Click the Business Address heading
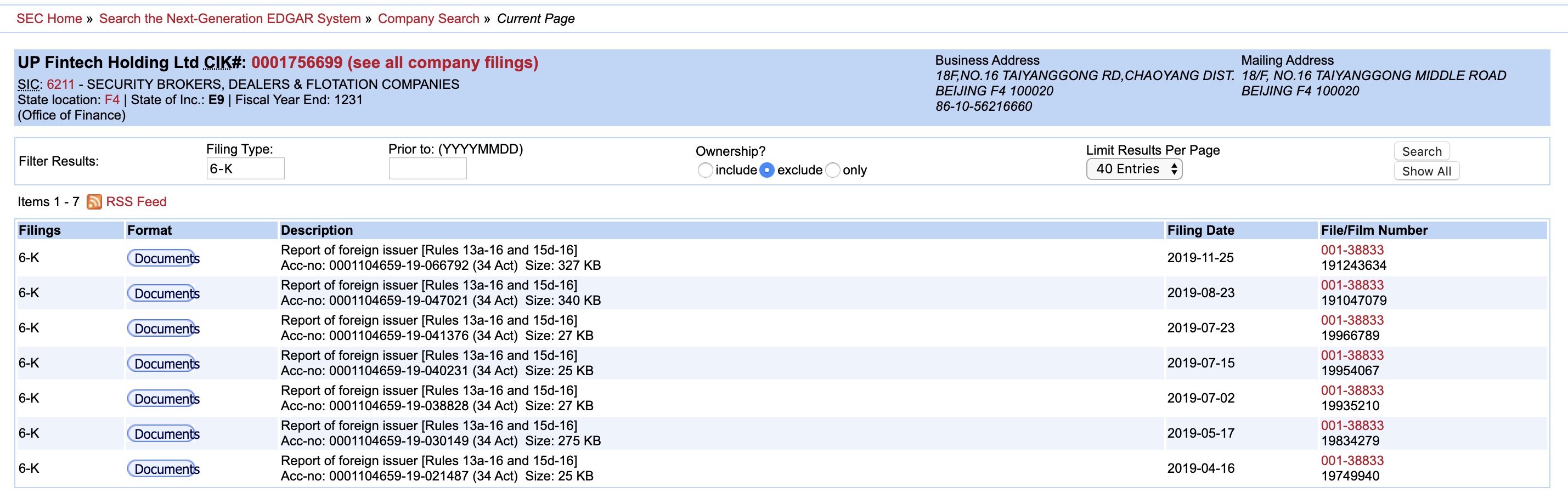The width and height of the screenshot is (1568, 498). pyautogui.click(x=986, y=61)
